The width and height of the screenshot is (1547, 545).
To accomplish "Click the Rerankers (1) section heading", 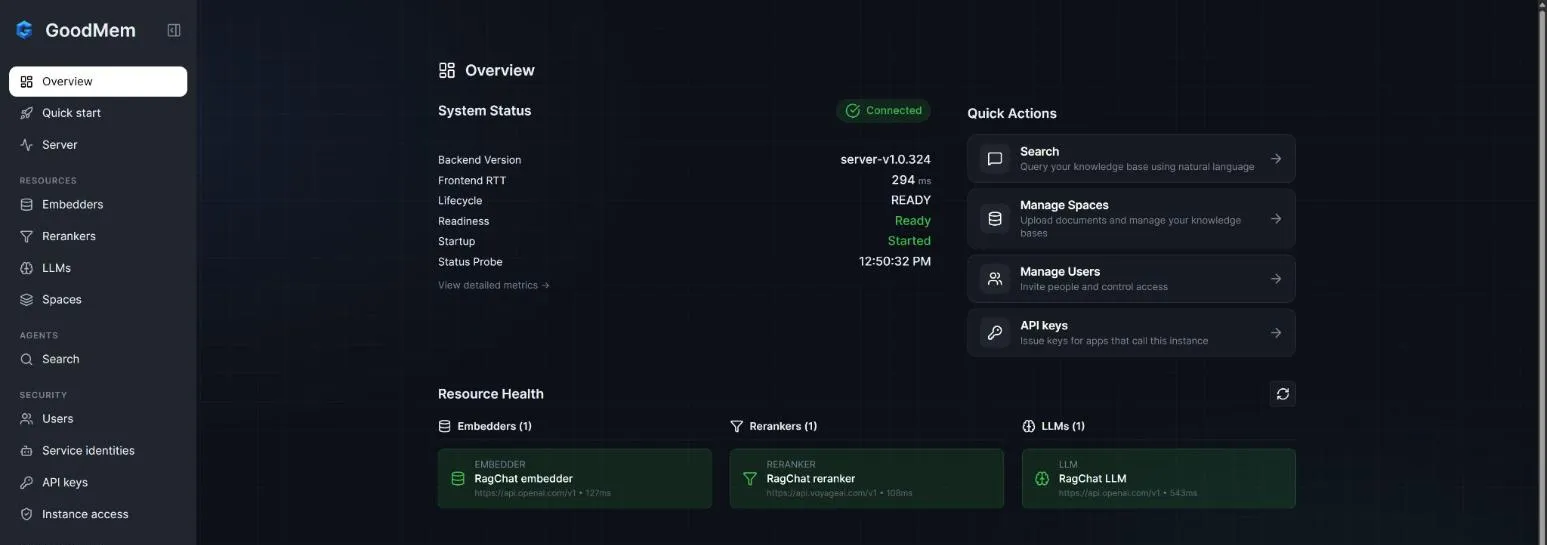I will [x=774, y=426].
